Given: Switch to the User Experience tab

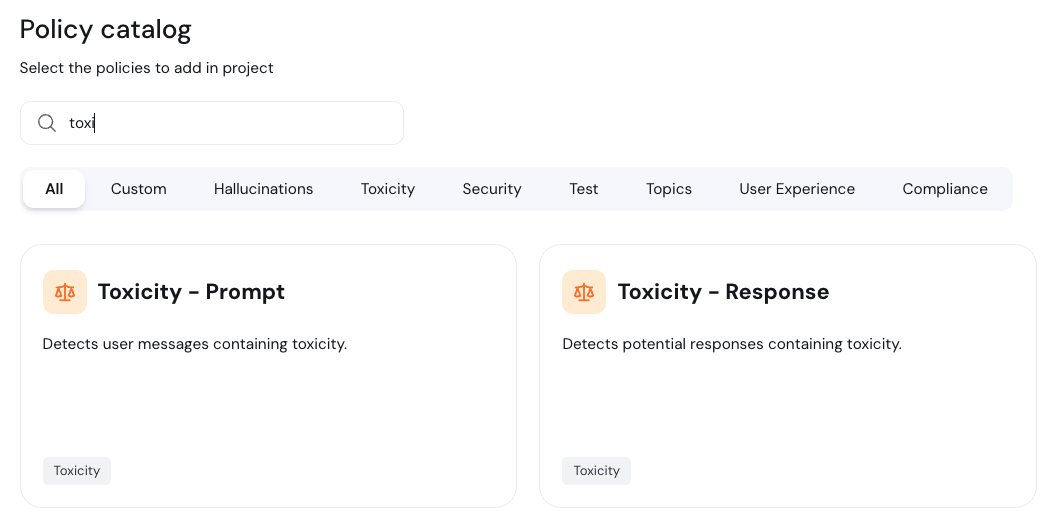Looking at the screenshot, I should point(797,189).
